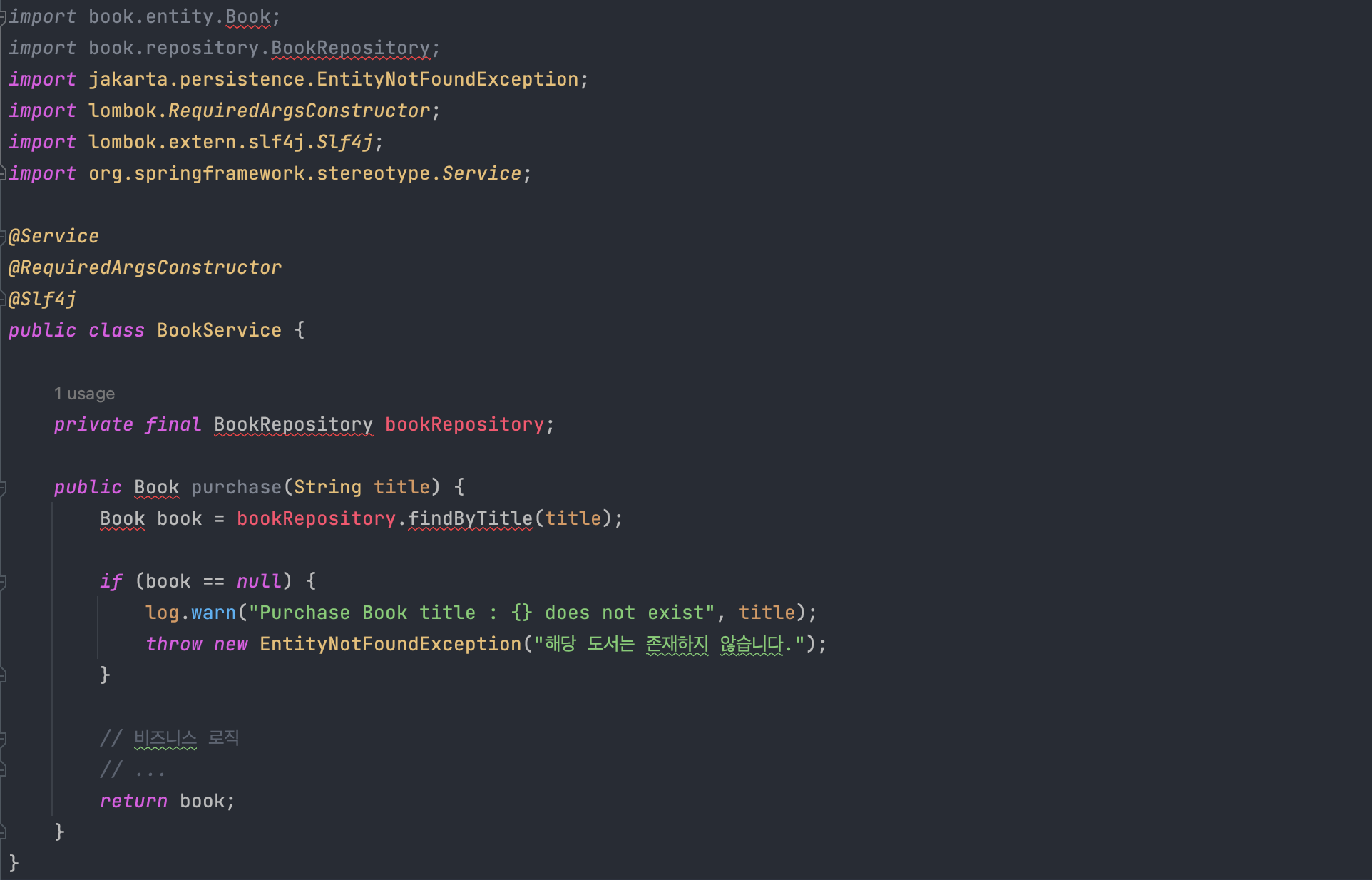Click EntityNotFoundException in the throw statement
Screen dimensions: 1372x880
click(390, 645)
